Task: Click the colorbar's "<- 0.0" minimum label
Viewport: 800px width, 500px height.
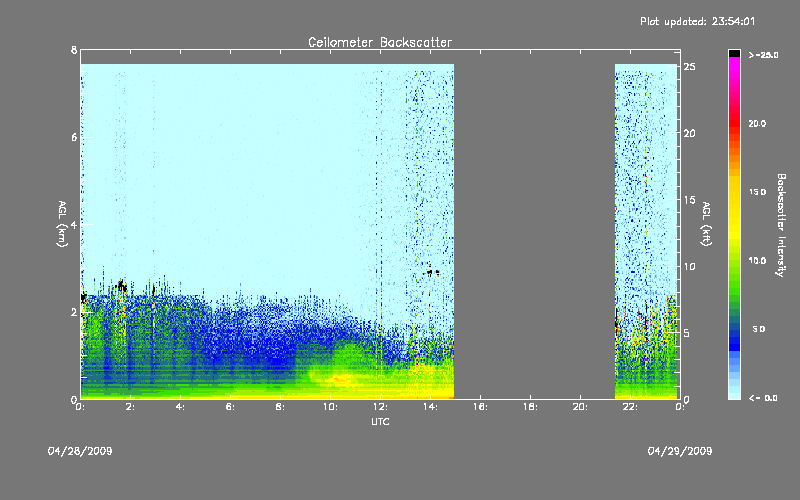Action: point(763,398)
